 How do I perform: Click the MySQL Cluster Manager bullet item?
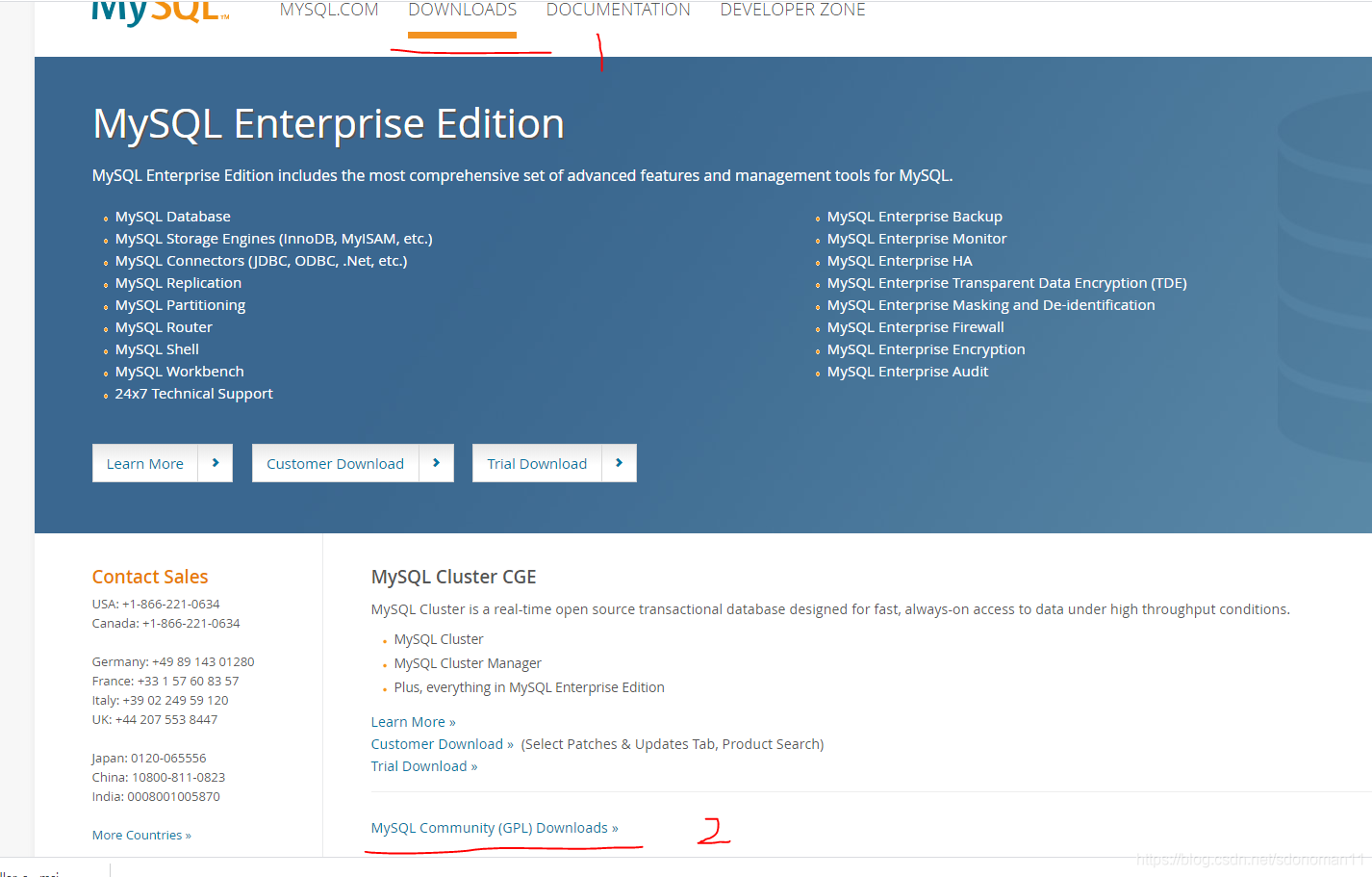(468, 663)
